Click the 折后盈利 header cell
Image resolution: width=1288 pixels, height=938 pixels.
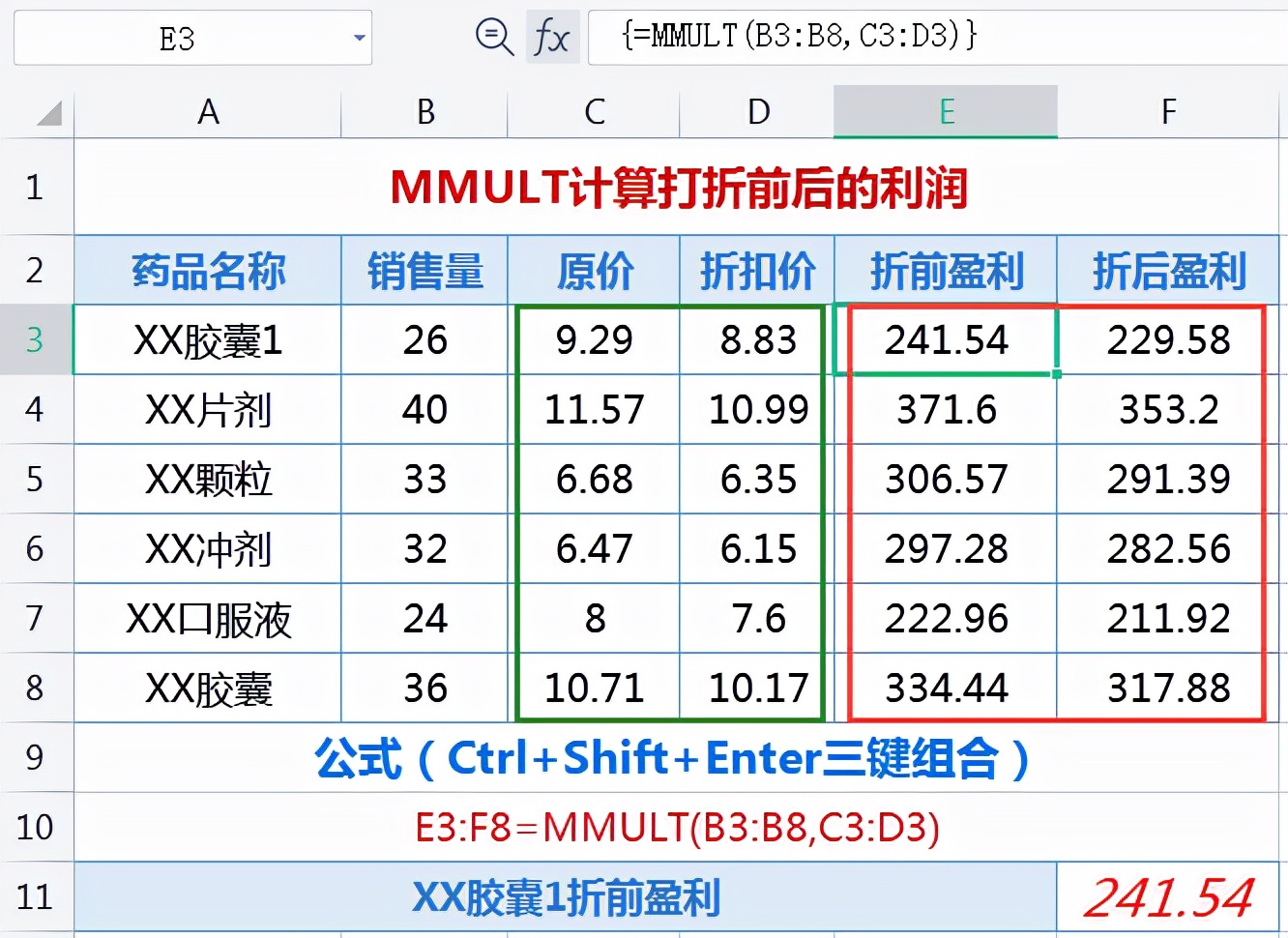tap(1168, 270)
